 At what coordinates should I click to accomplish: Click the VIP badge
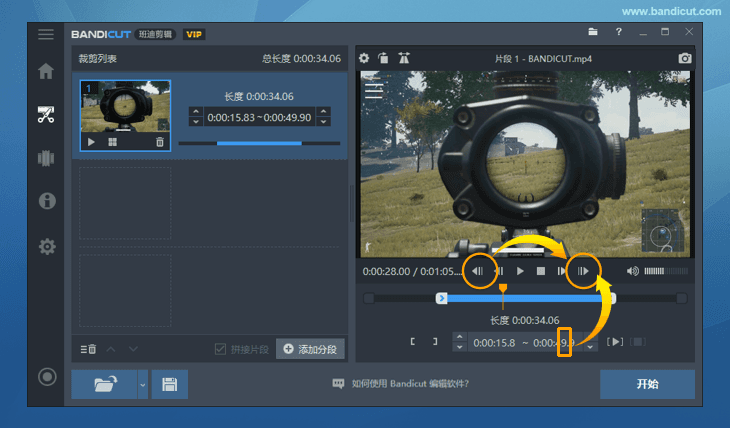[194, 34]
